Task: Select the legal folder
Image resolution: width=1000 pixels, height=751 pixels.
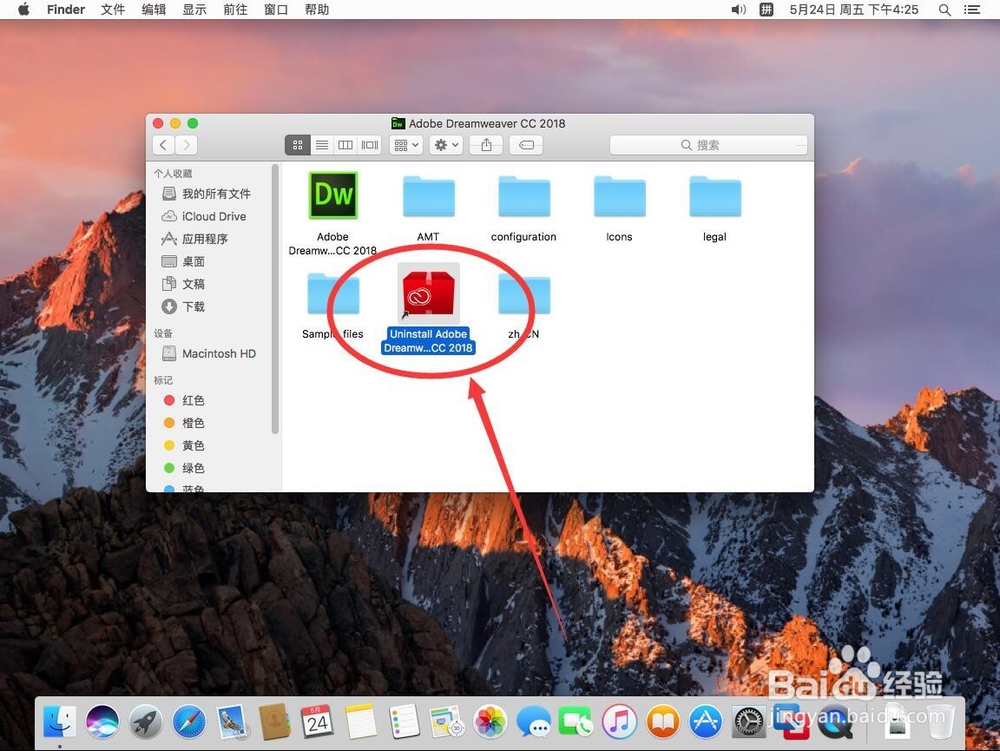Action: pyautogui.click(x=715, y=197)
